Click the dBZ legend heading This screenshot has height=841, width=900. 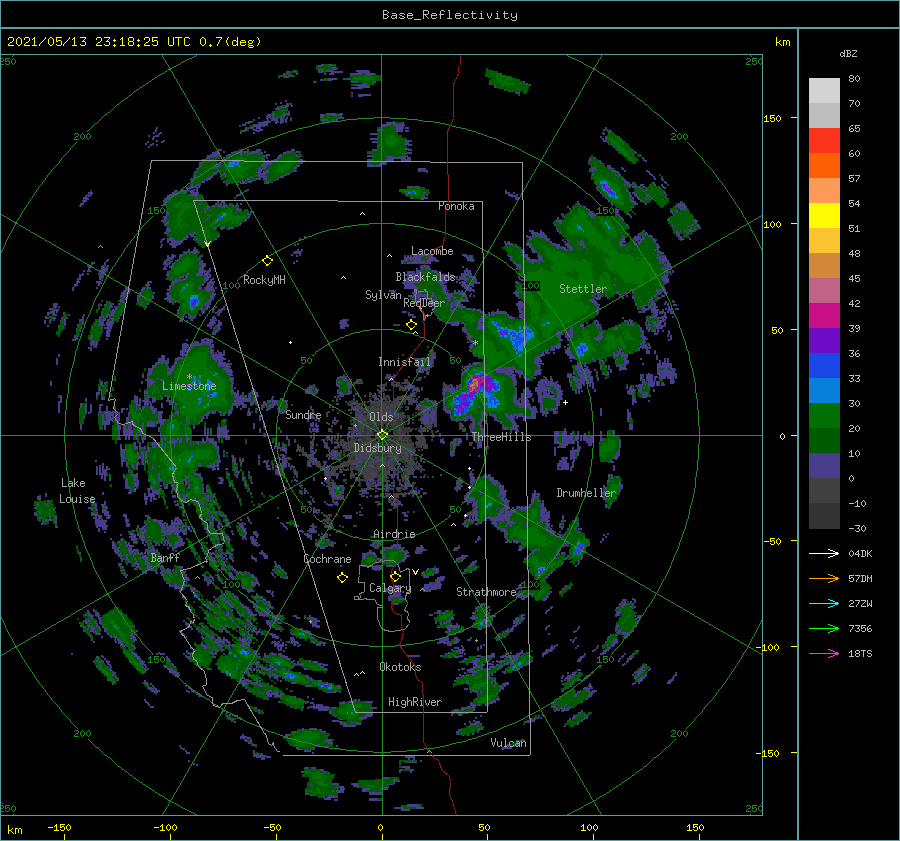(x=848, y=53)
